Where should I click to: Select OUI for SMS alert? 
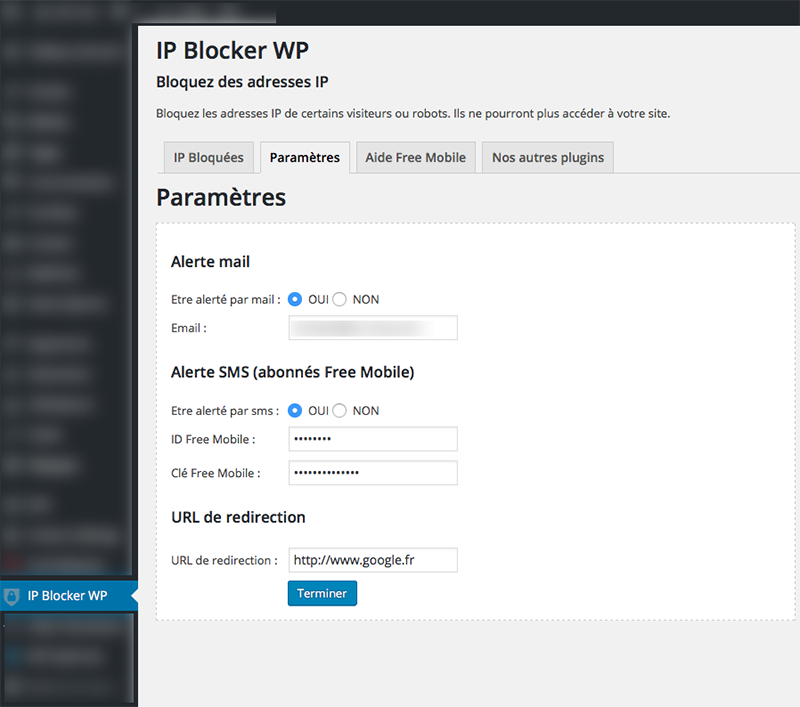pyautogui.click(x=295, y=411)
